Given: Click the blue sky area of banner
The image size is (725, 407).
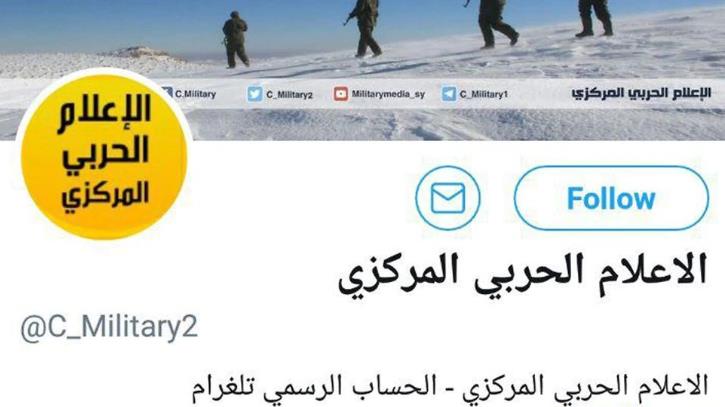Looking at the screenshot, I should pyautogui.click(x=116, y=23).
